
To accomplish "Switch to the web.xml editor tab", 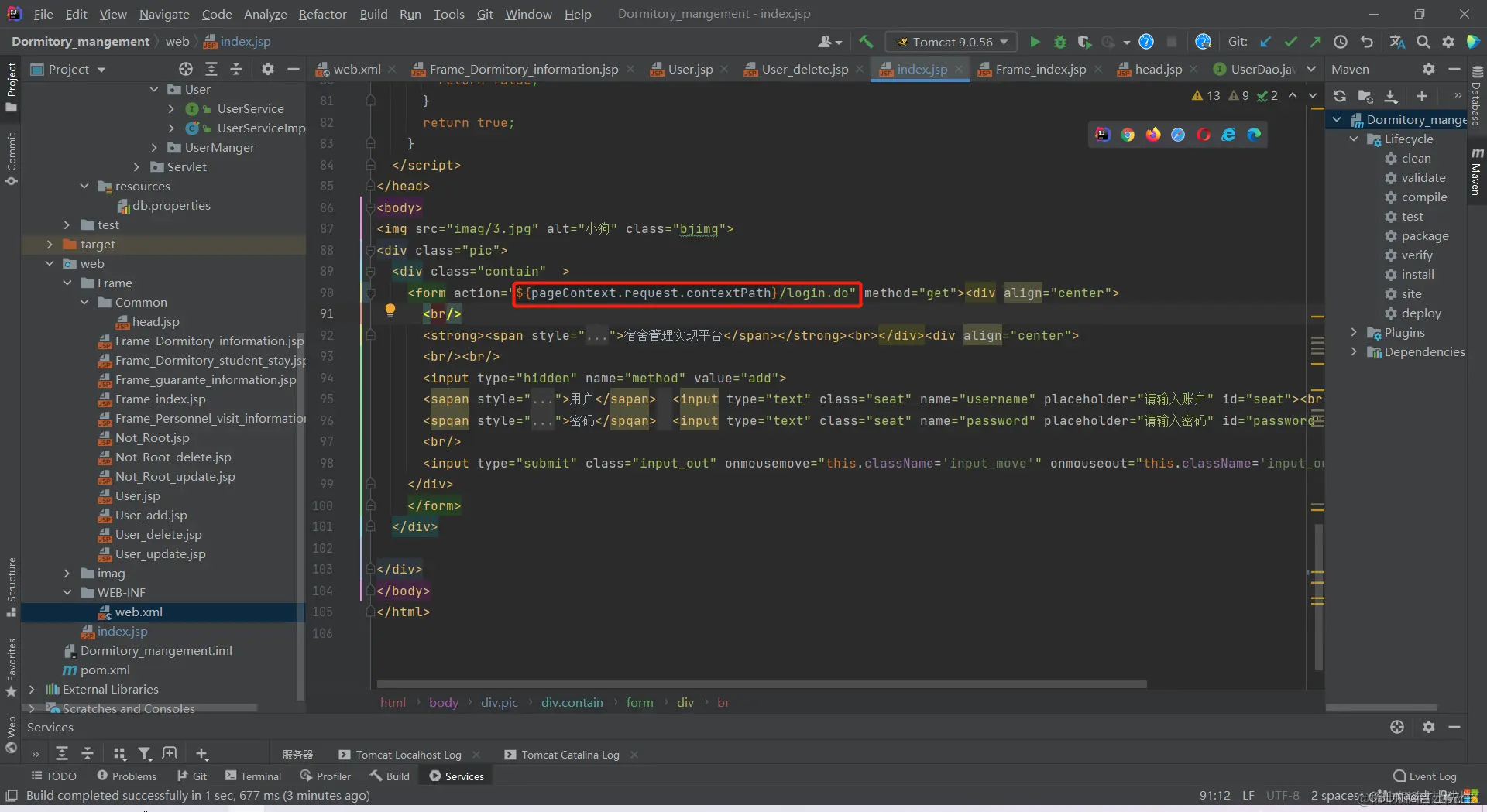I will [356, 69].
